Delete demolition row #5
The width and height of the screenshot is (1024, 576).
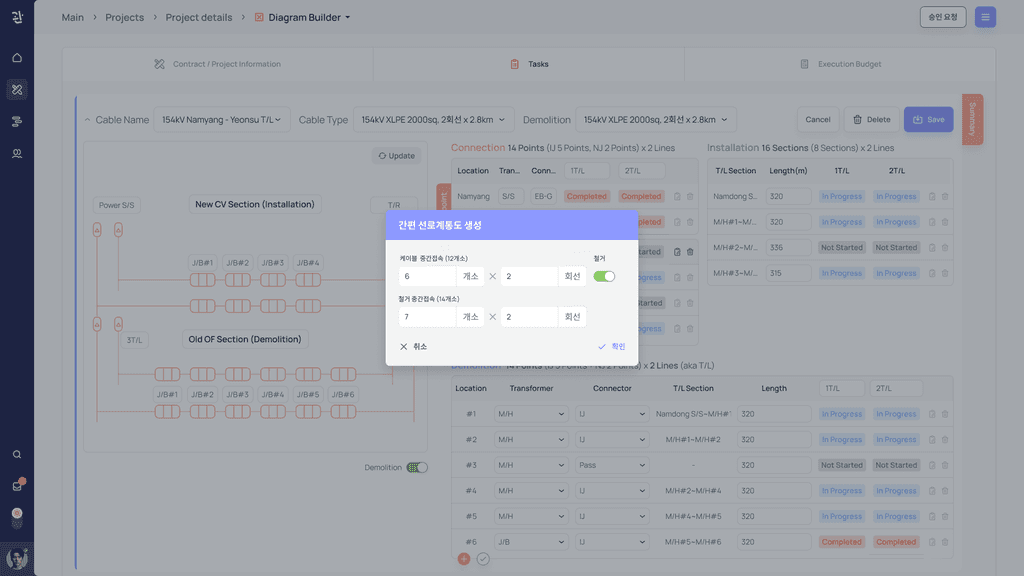pyautogui.click(x=945, y=516)
